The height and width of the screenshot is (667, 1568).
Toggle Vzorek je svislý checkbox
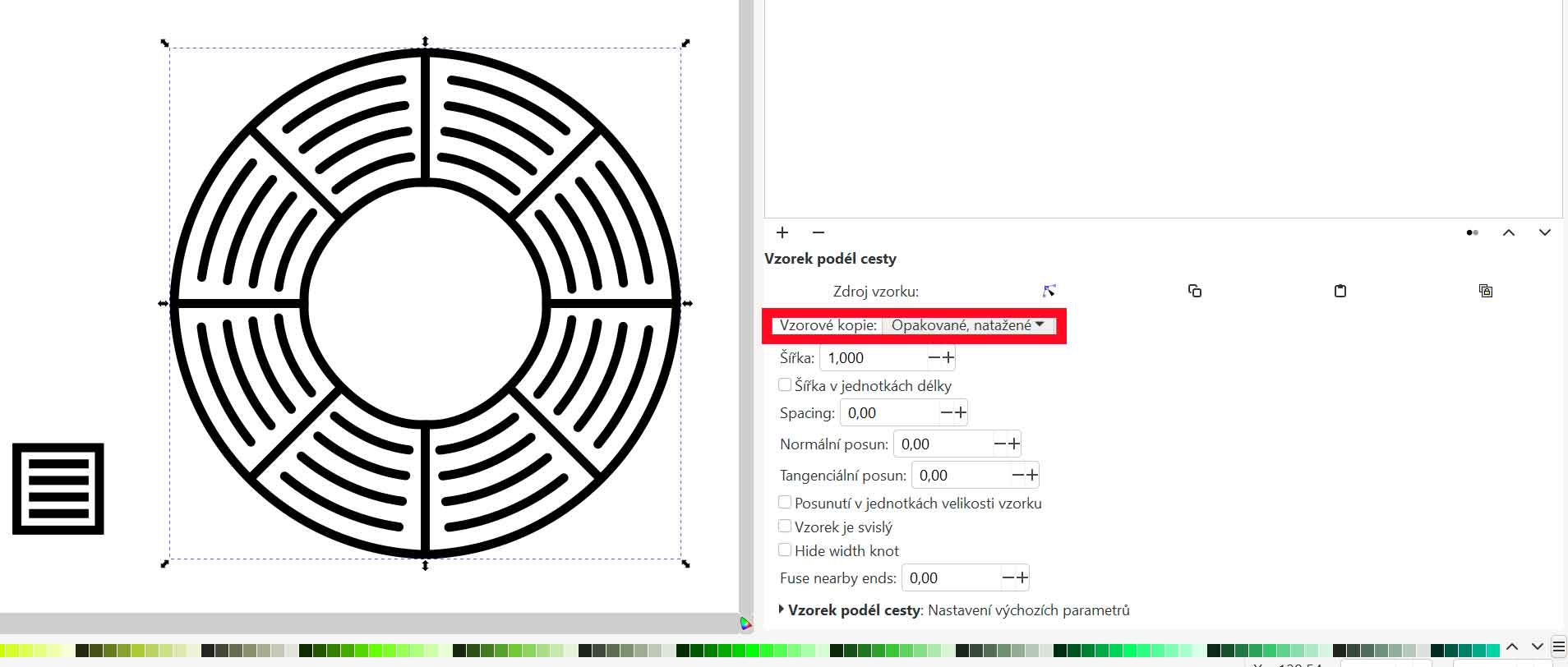click(x=785, y=527)
